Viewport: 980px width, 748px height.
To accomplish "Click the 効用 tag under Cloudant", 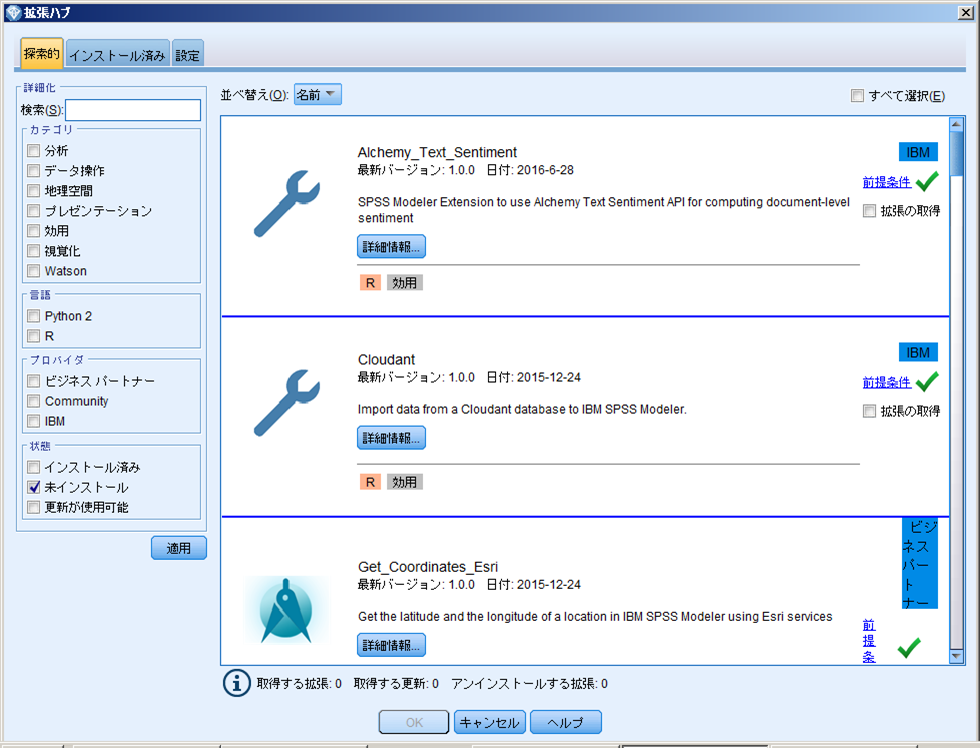I will 404,482.
